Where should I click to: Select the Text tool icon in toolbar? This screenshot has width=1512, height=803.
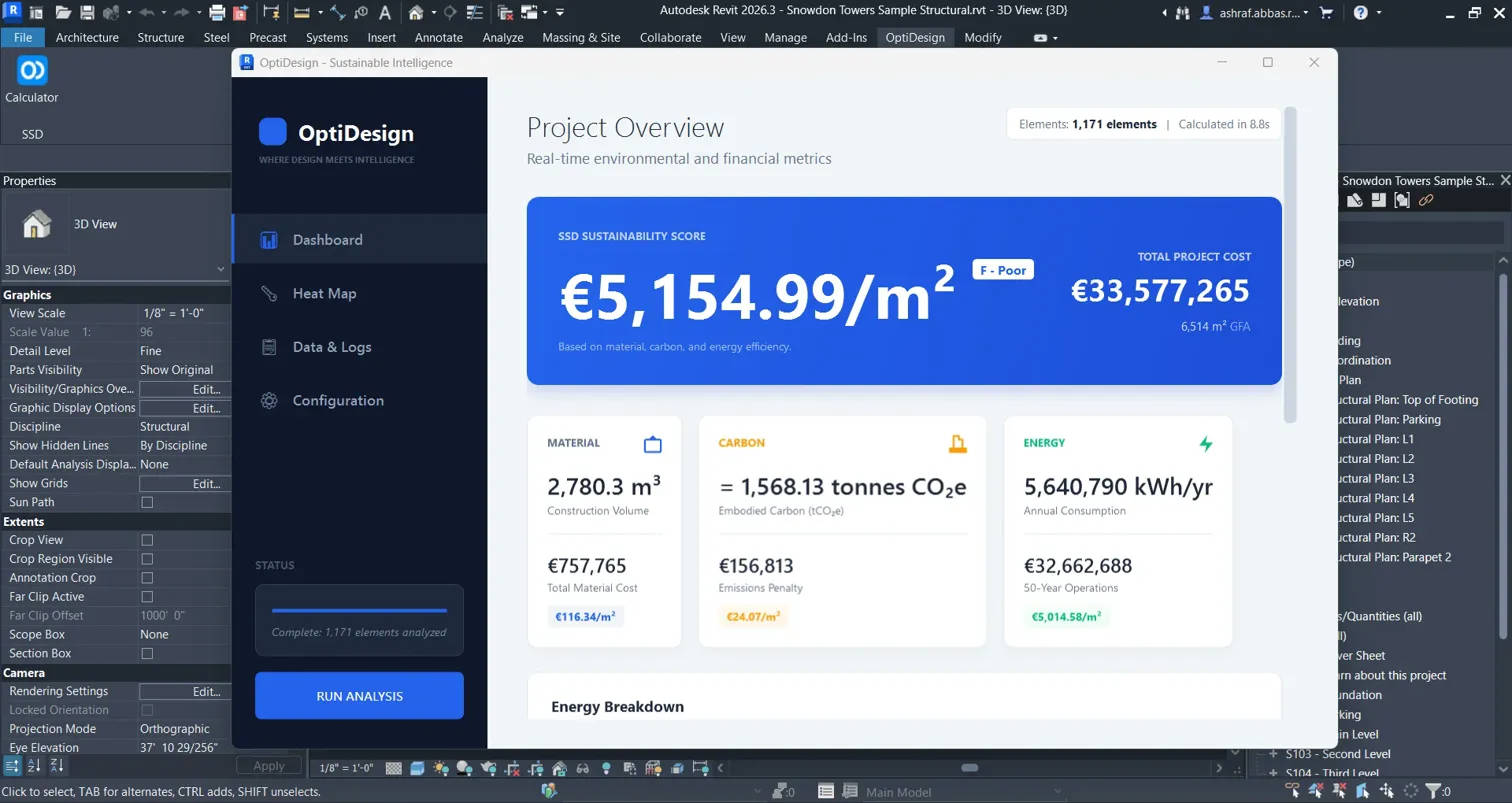tap(384, 13)
